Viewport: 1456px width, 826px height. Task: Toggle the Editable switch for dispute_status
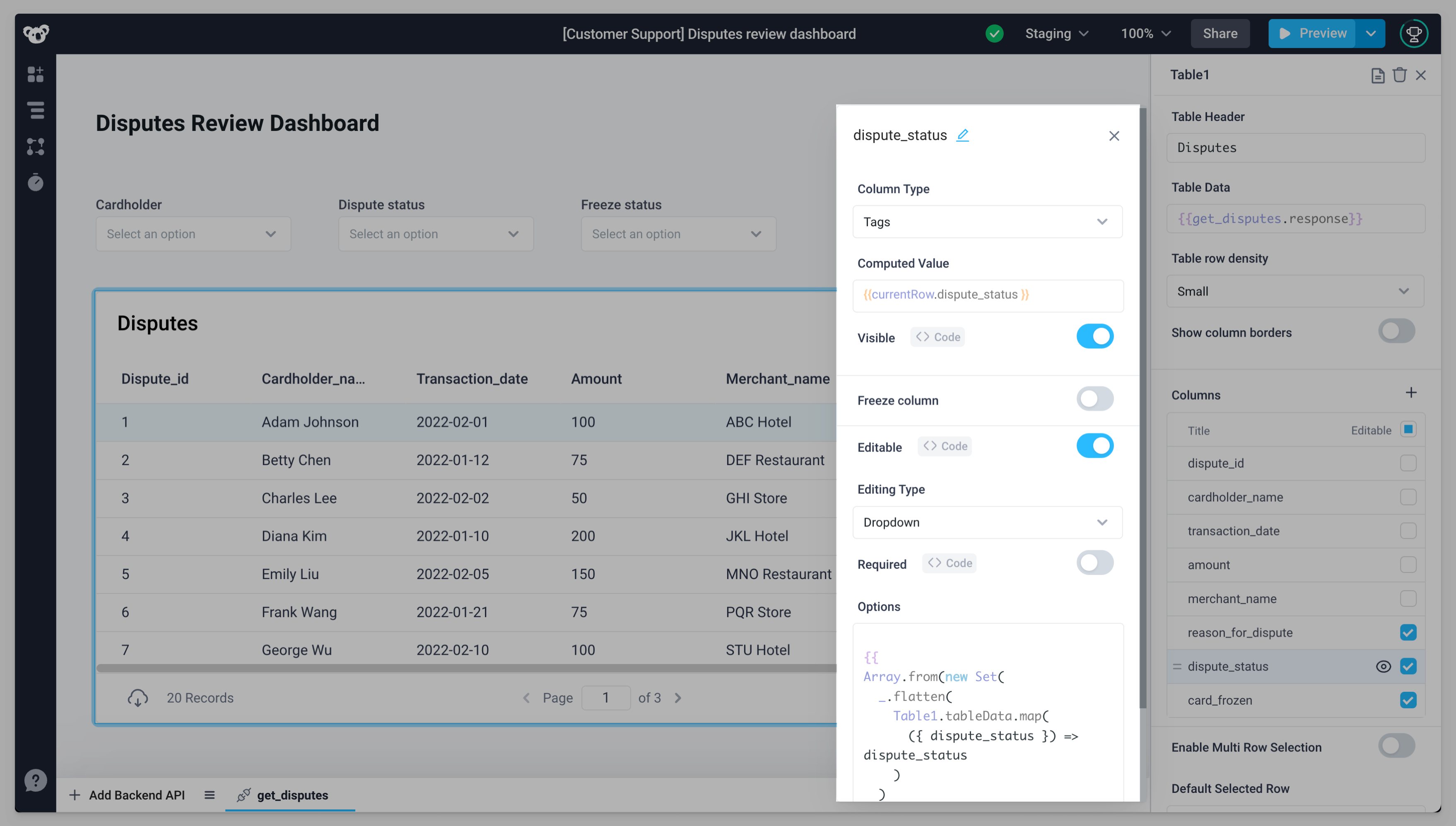pos(1095,446)
